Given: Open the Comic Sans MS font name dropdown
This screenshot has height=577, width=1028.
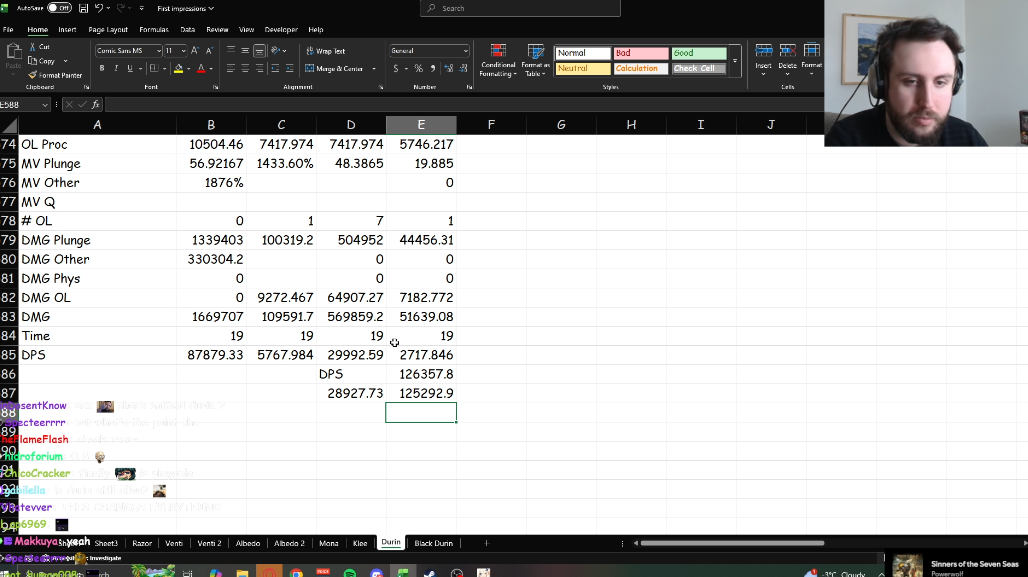Looking at the screenshot, I should (x=158, y=50).
